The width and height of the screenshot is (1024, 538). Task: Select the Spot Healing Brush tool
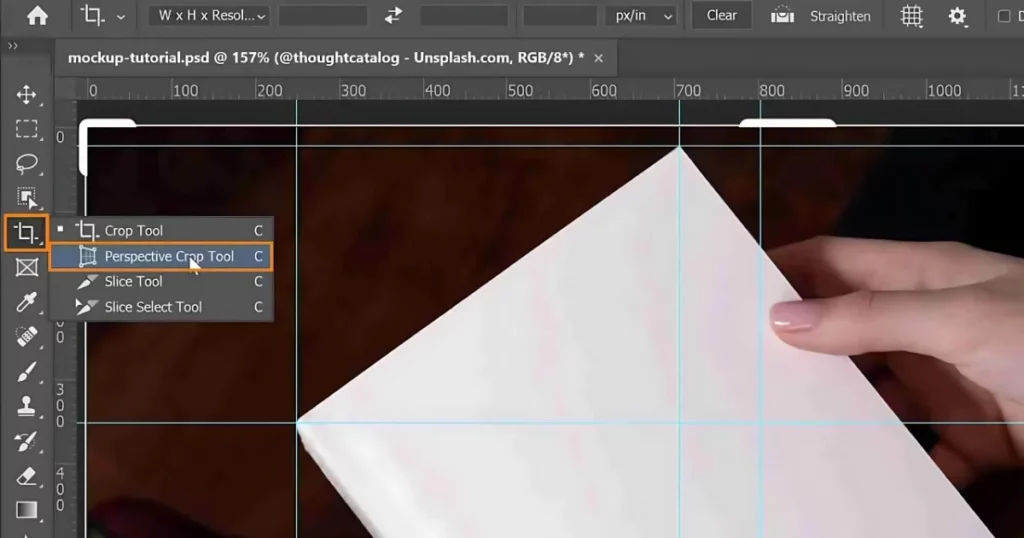pyautogui.click(x=26, y=337)
